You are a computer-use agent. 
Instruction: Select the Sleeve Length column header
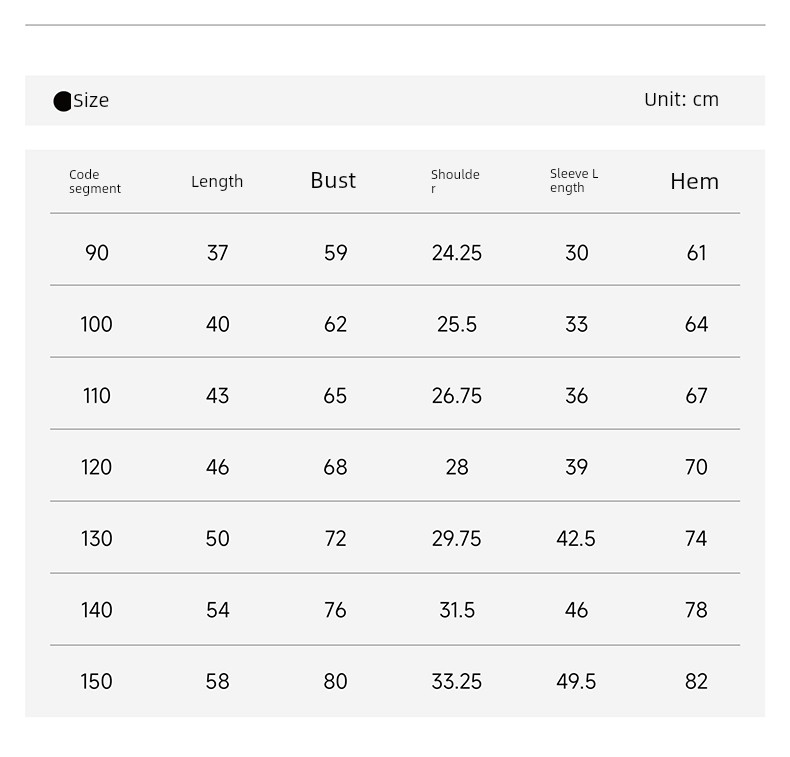[574, 180]
